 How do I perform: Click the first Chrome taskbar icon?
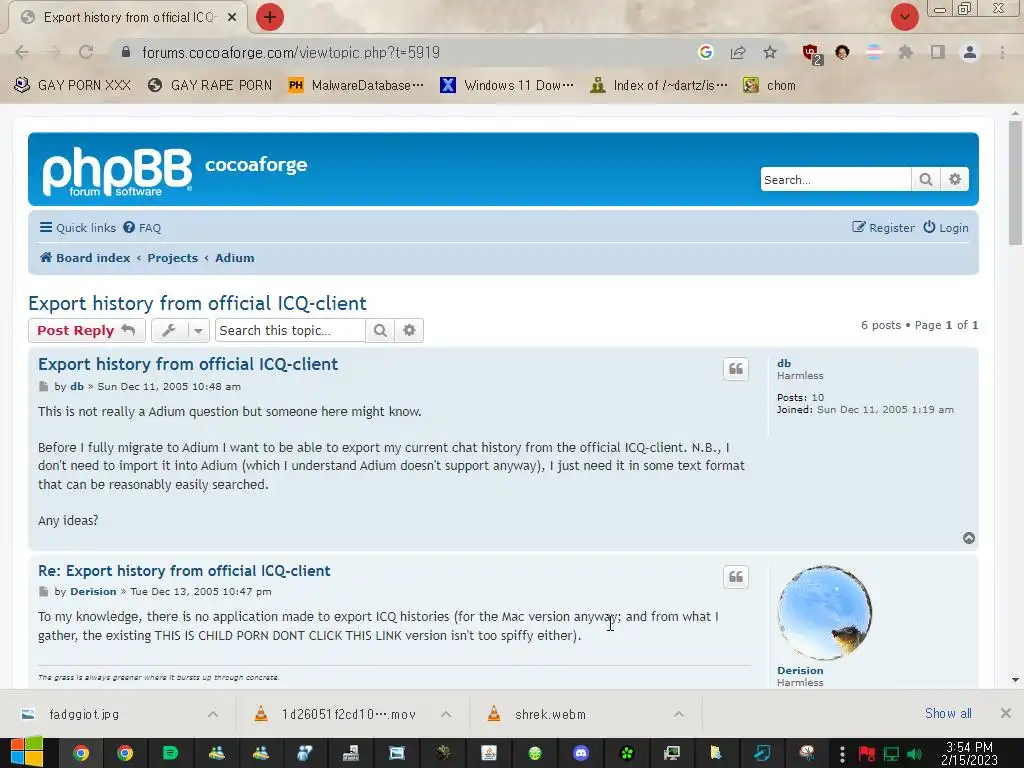coord(81,754)
